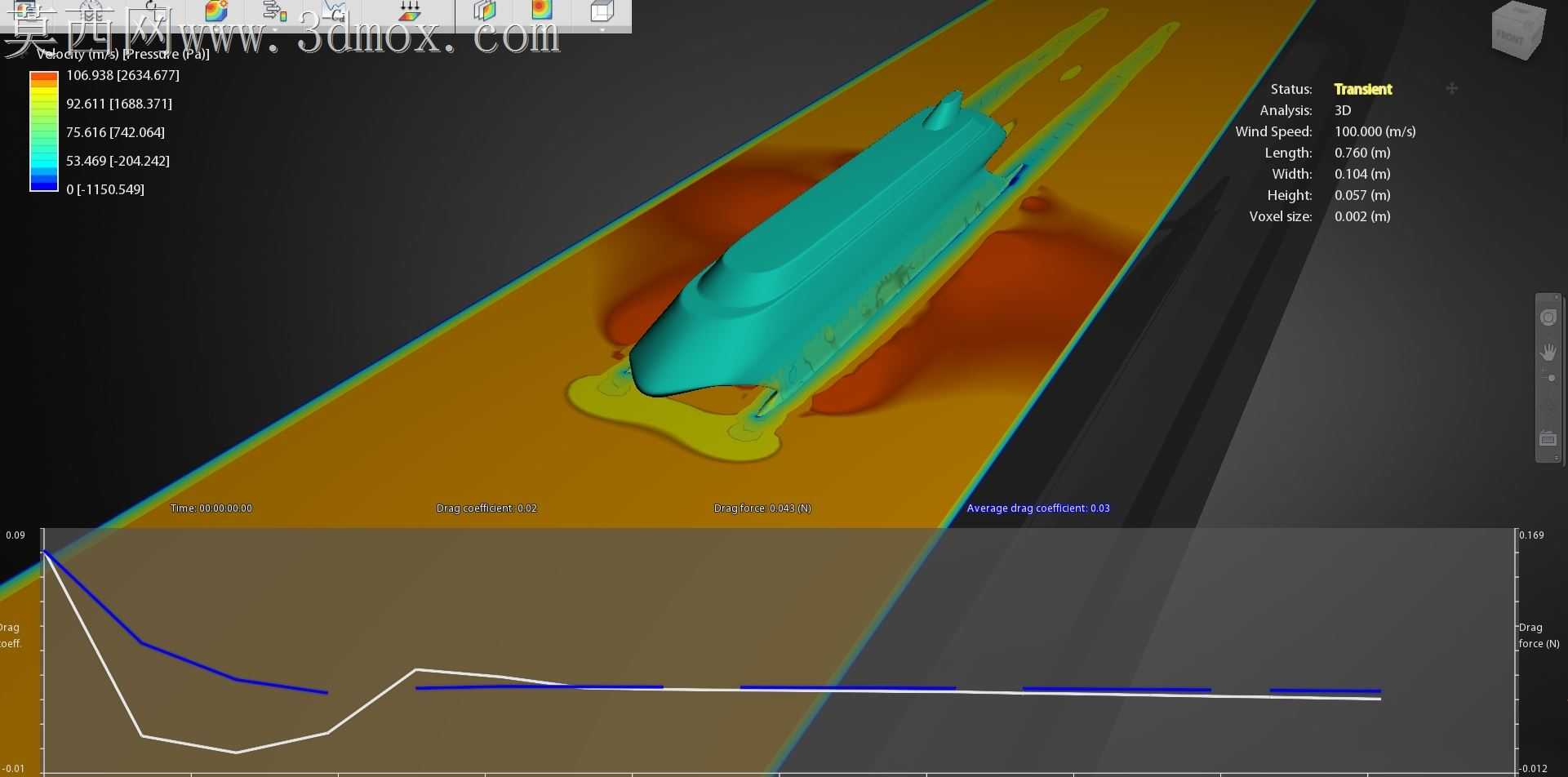Click the legend maximum 106.938 [2634.677]

coord(122,75)
